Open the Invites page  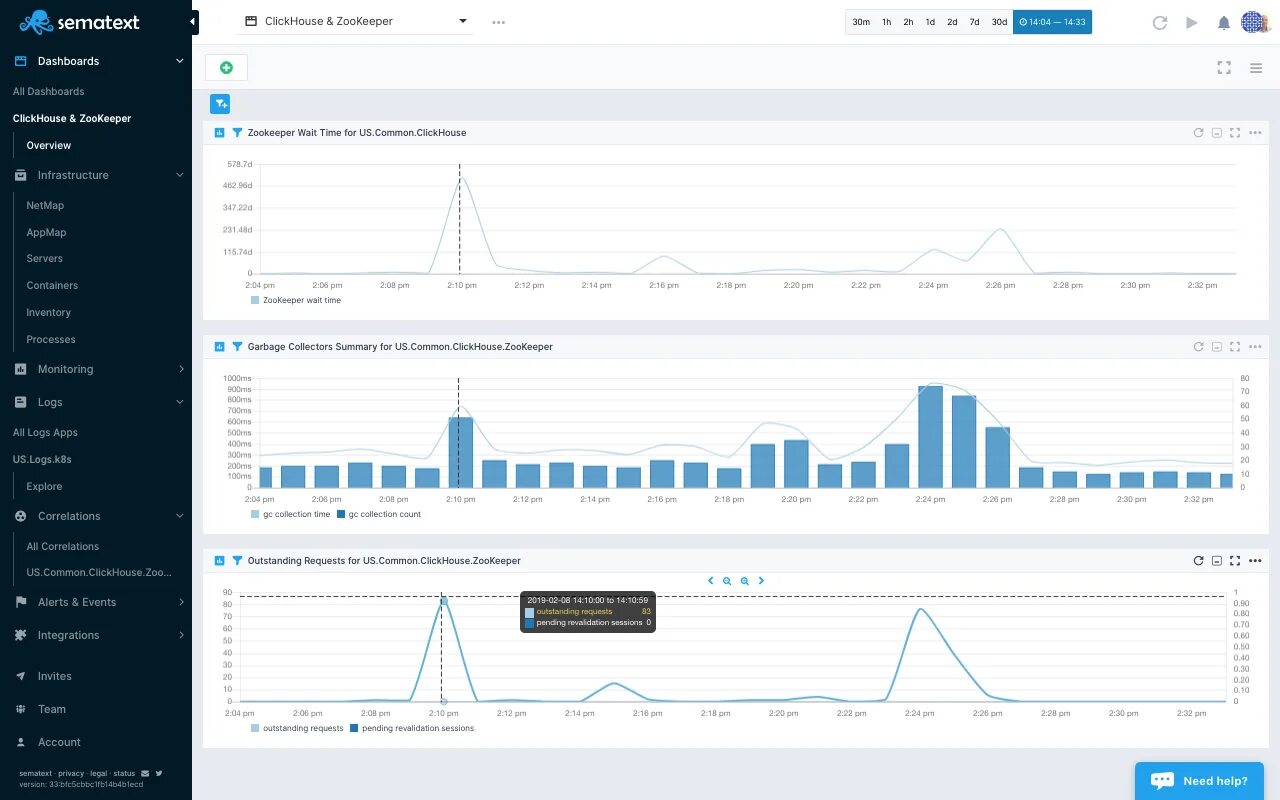[54, 676]
